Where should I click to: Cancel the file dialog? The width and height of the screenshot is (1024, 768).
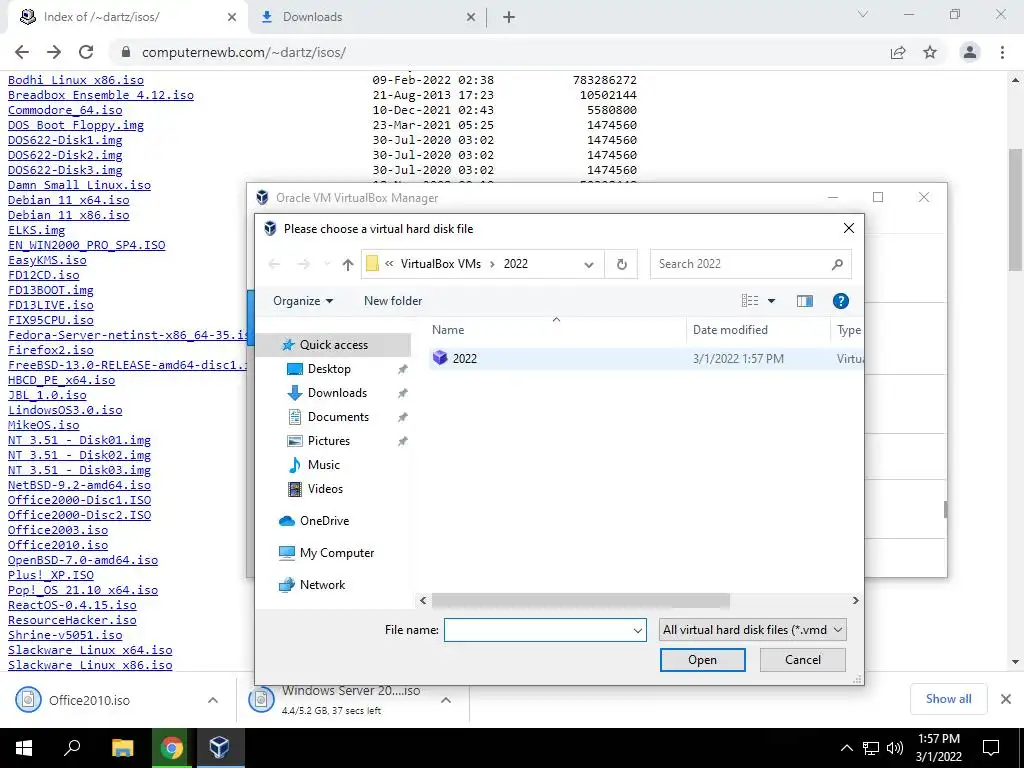803,660
